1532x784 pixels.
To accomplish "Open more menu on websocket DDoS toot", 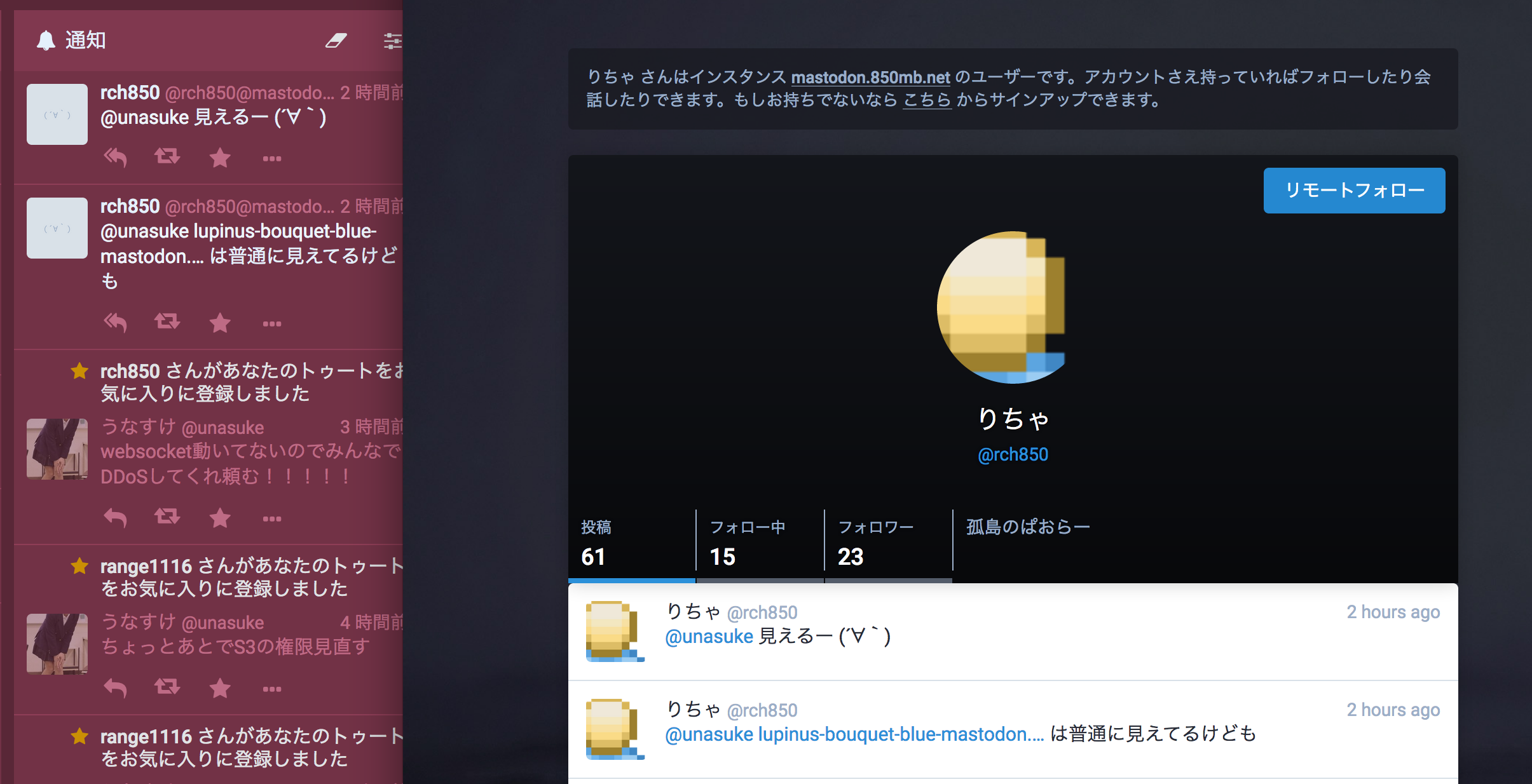I will pyautogui.click(x=272, y=518).
